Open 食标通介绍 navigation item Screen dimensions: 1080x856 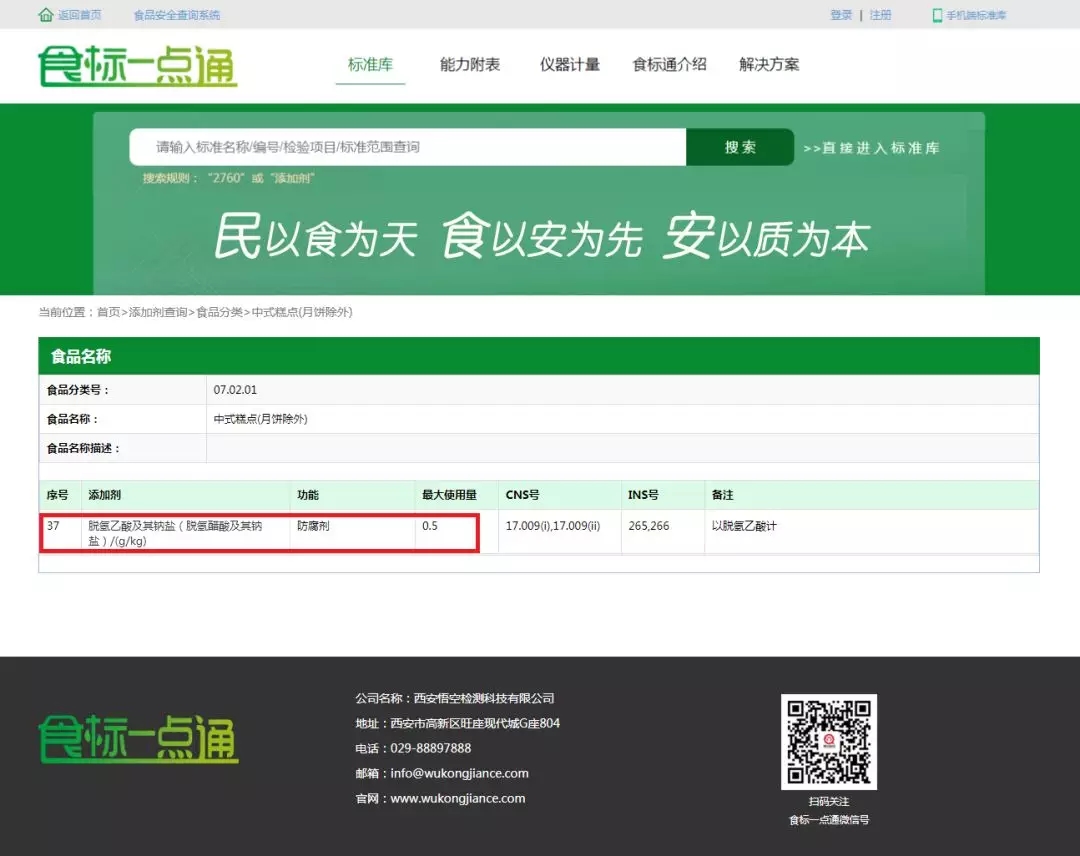coord(669,65)
